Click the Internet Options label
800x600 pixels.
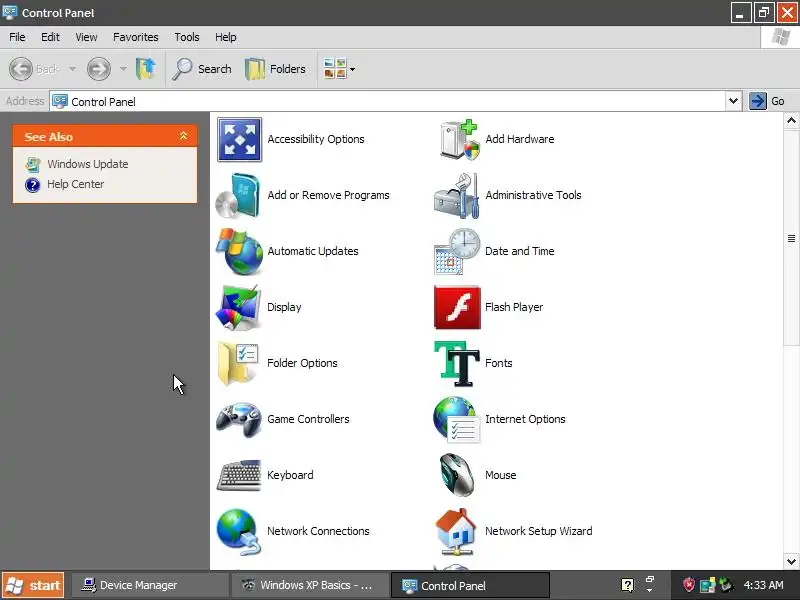pos(525,419)
